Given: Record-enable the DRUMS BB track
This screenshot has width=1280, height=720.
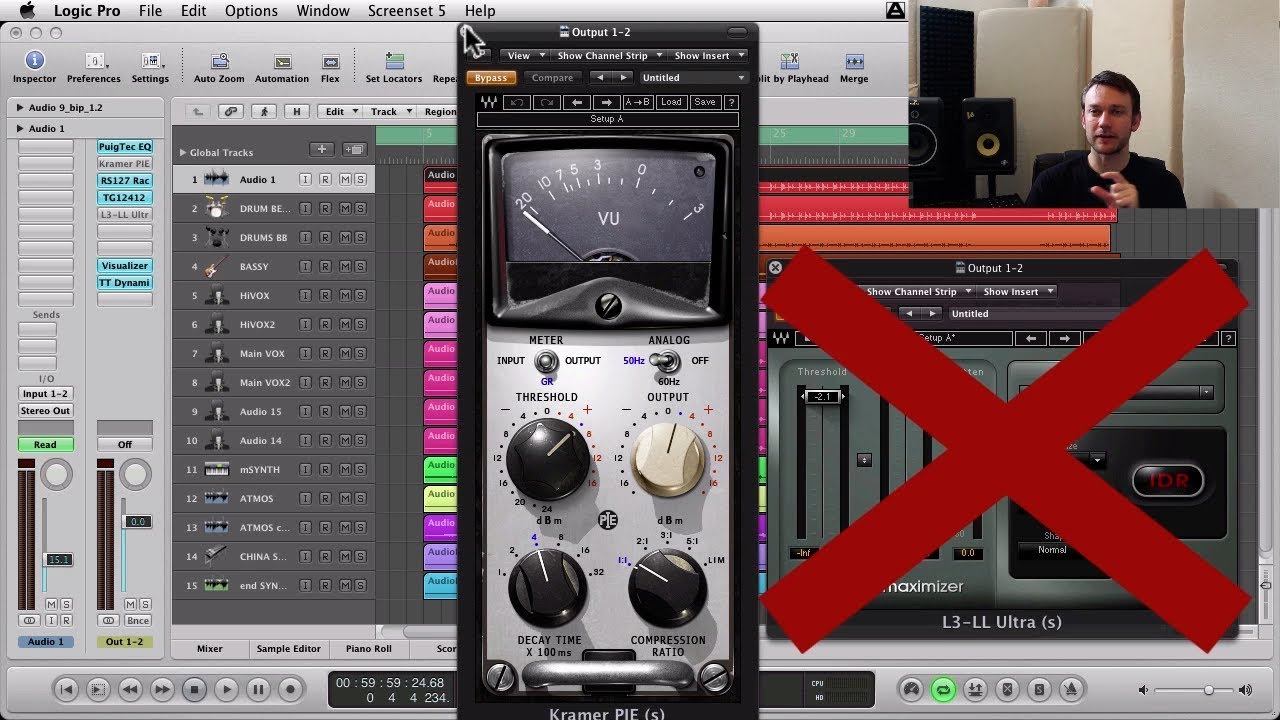Looking at the screenshot, I should (325, 237).
